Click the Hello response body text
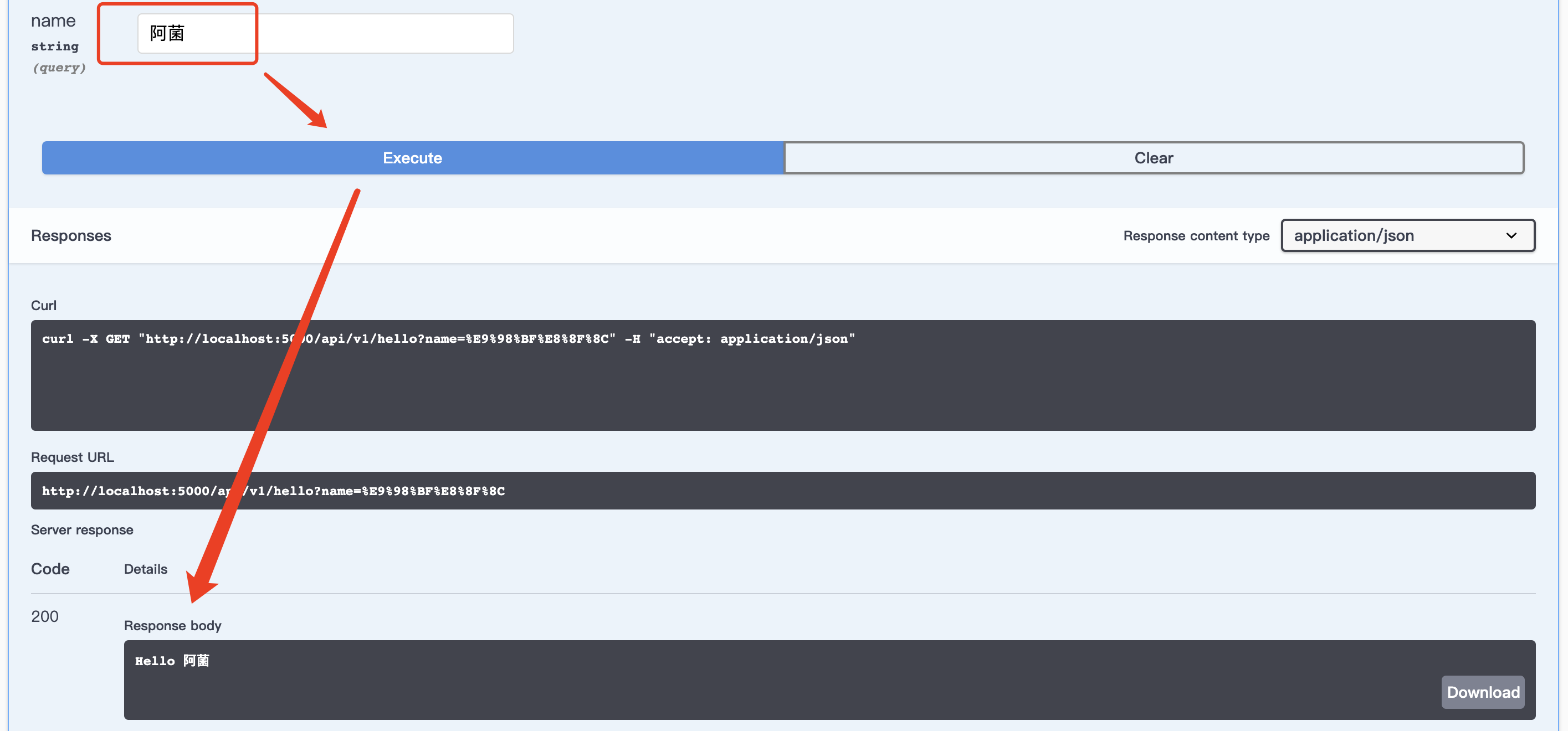Image resolution: width=1568 pixels, height=731 pixels. click(x=172, y=661)
